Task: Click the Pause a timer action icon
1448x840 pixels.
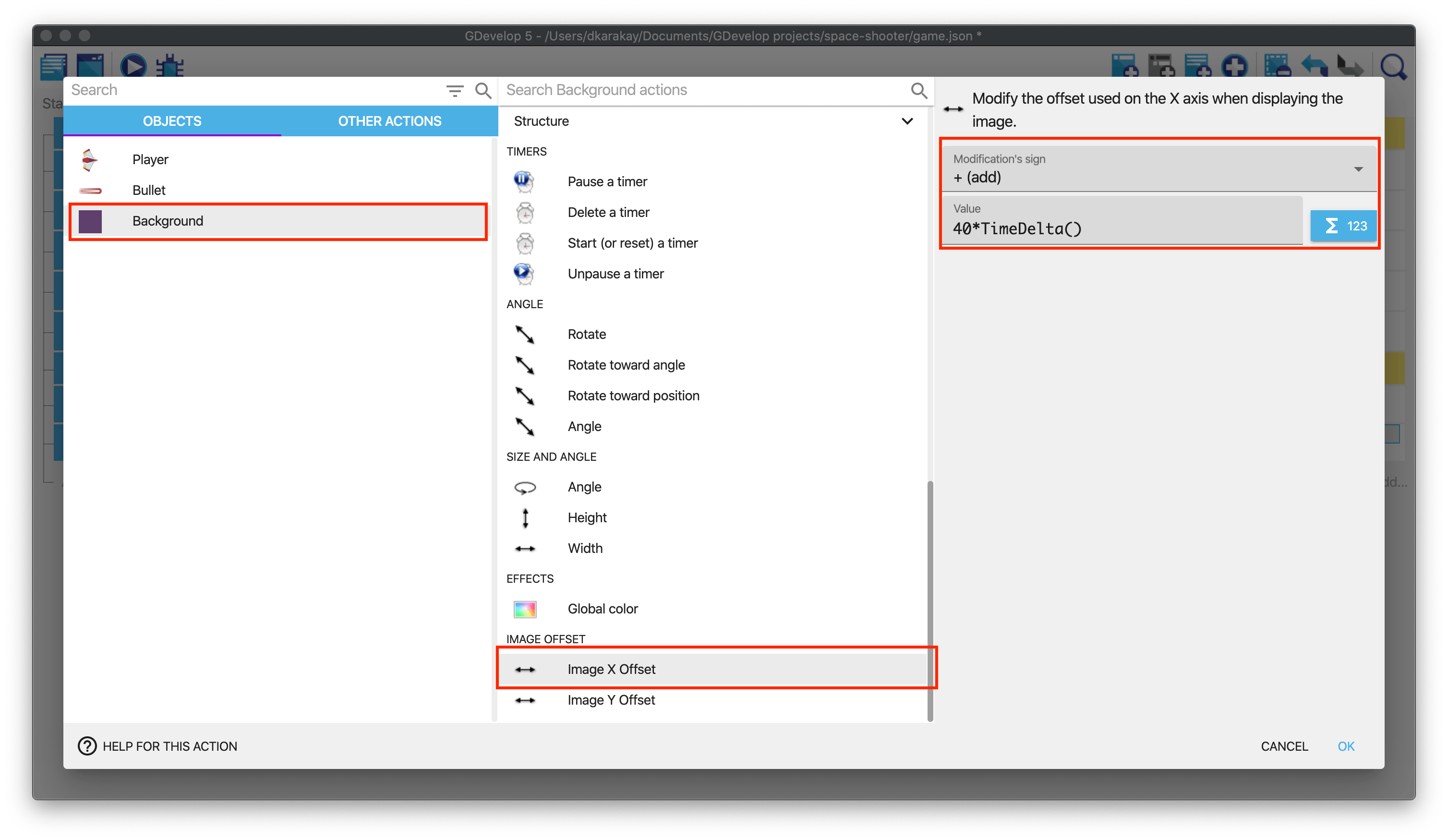Action: pyautogui.click(x=523, y=181)
